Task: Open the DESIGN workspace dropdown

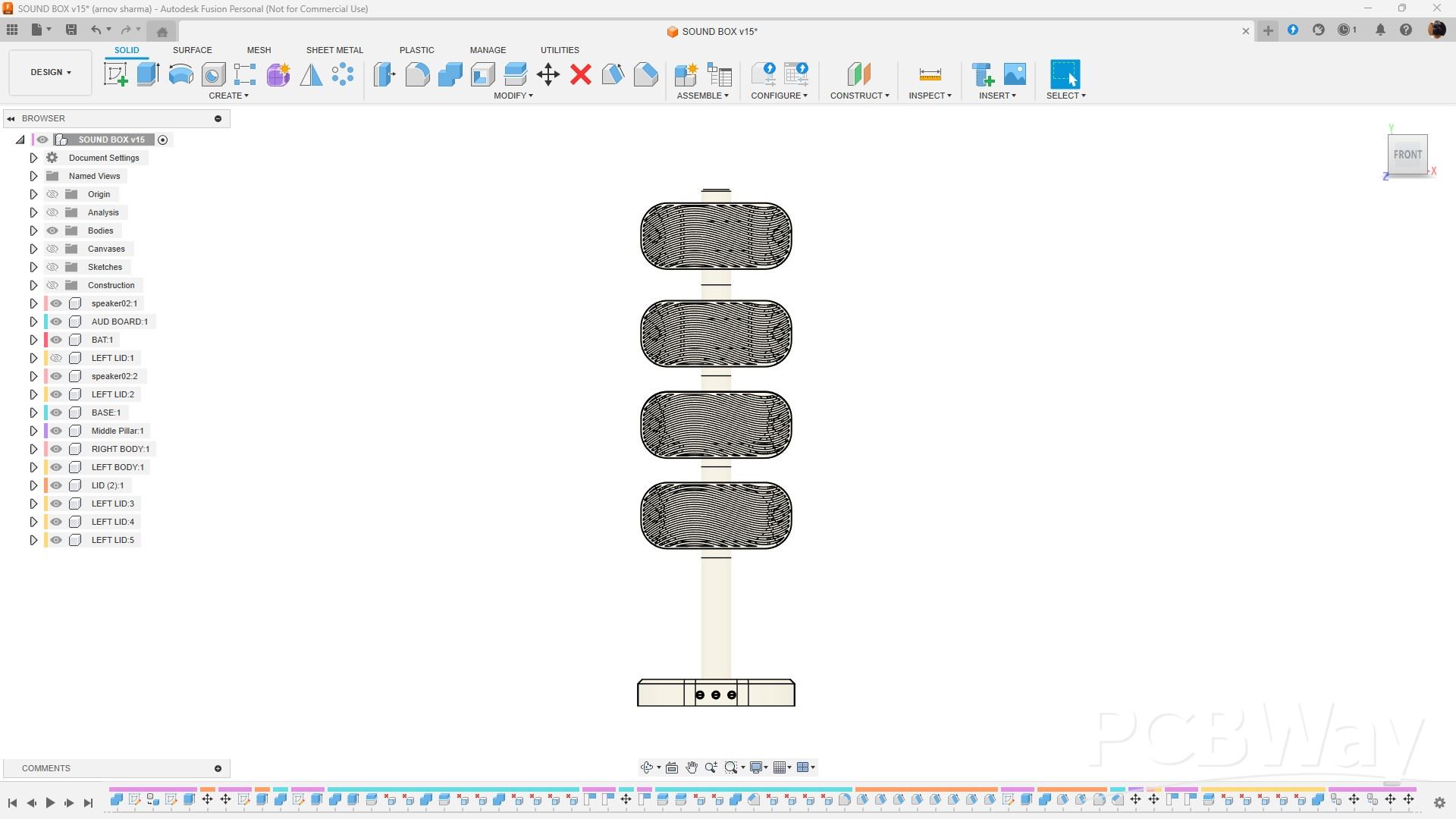Action: (x=51, y=72)
